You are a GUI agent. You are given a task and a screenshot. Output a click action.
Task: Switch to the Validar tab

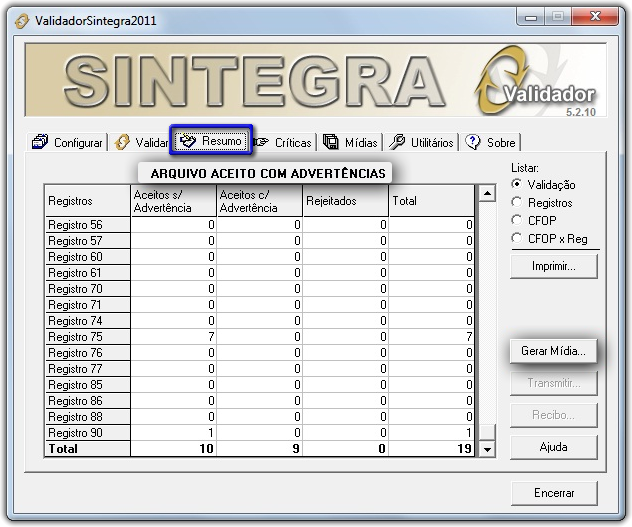141,142
